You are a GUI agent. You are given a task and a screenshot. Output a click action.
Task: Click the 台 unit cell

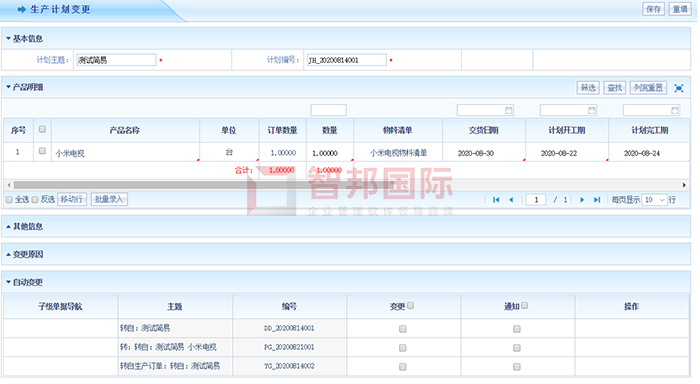click(x=229, y=153)
